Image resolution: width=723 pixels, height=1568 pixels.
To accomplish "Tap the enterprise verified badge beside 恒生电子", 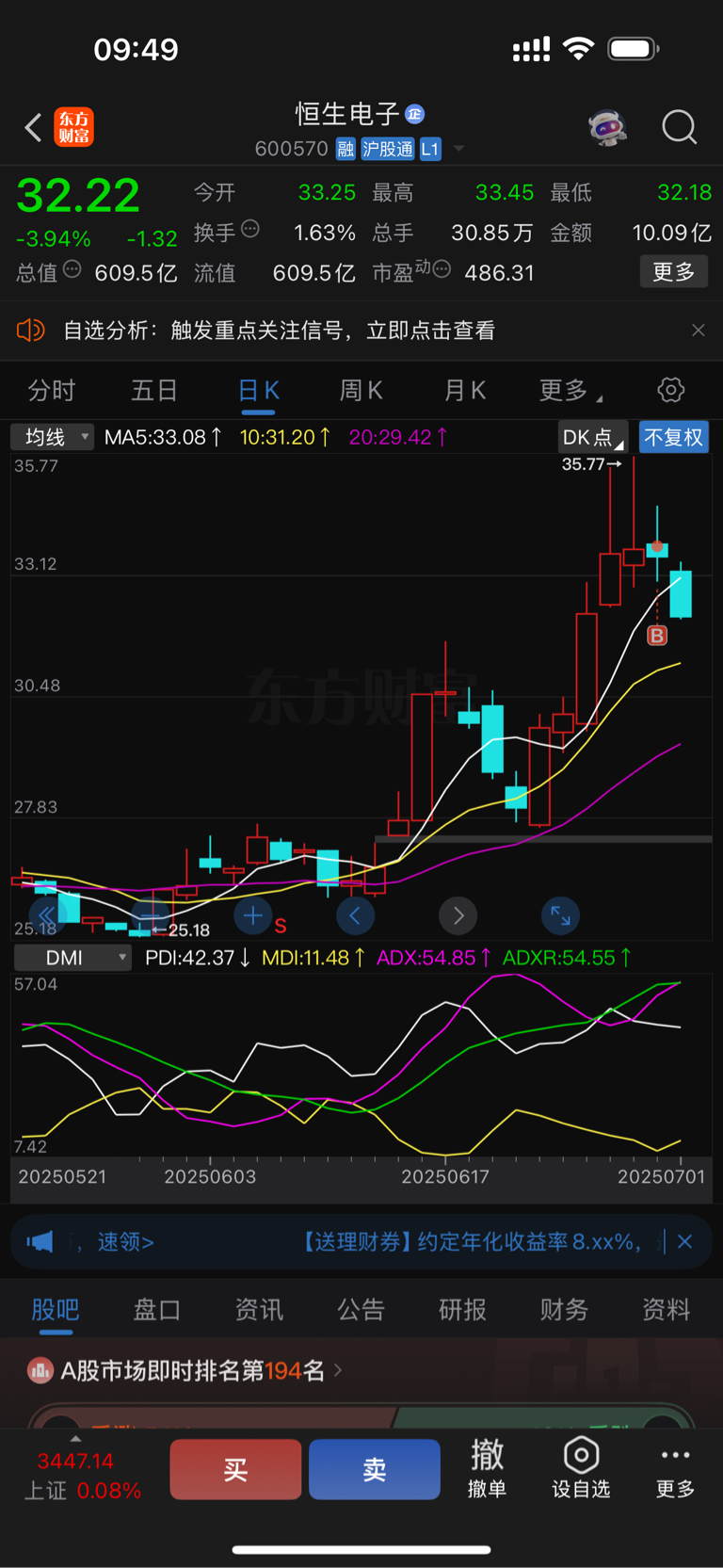I will [x=414, y=114].
